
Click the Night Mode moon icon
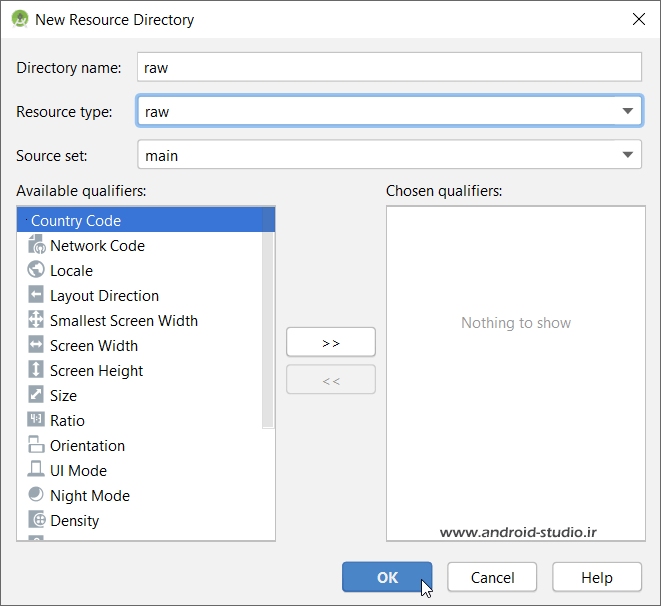coord(36,495)
